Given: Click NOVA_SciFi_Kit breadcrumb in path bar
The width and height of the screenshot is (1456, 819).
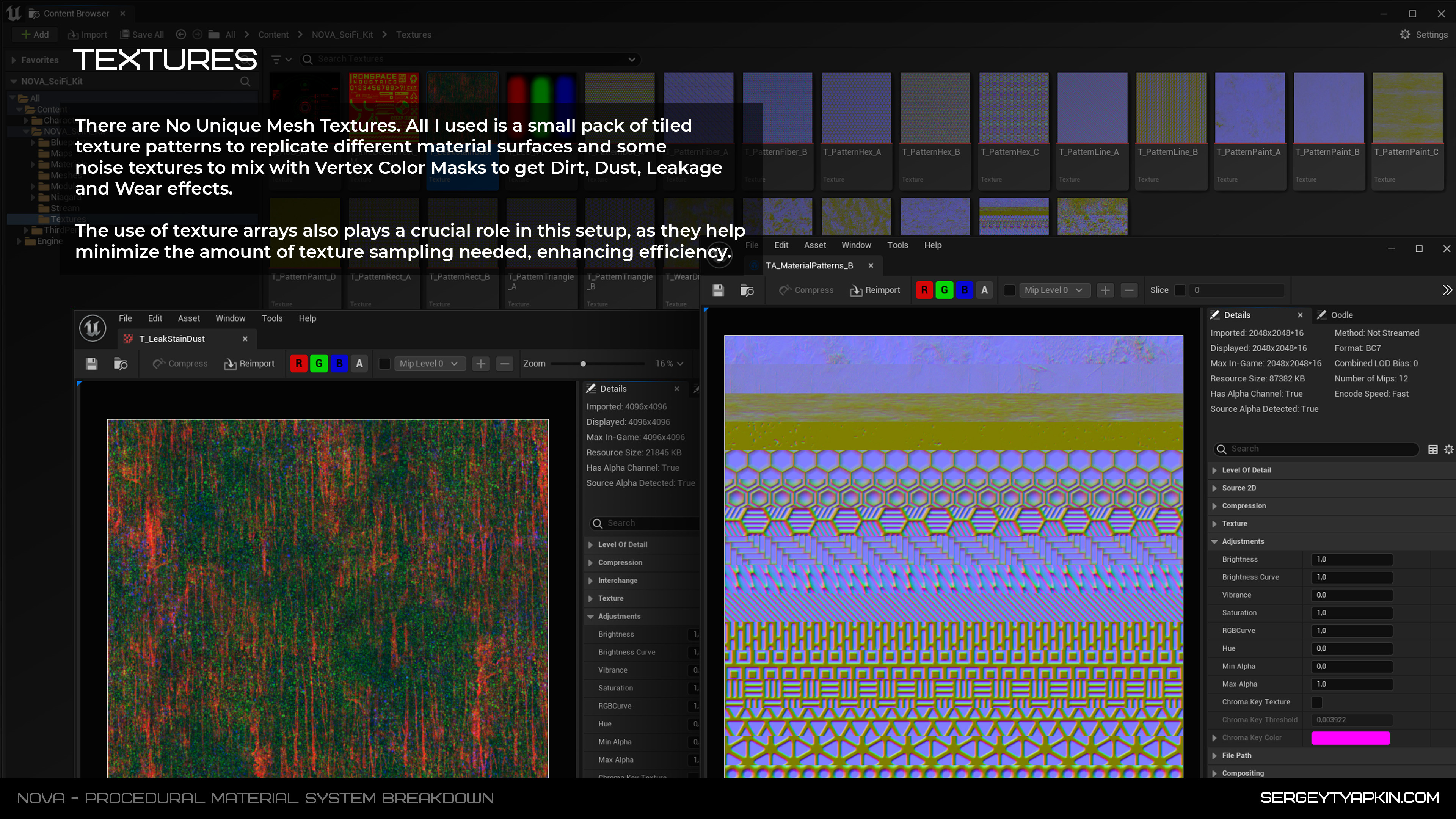Looking at the screenshot, I should pos(342,35).
